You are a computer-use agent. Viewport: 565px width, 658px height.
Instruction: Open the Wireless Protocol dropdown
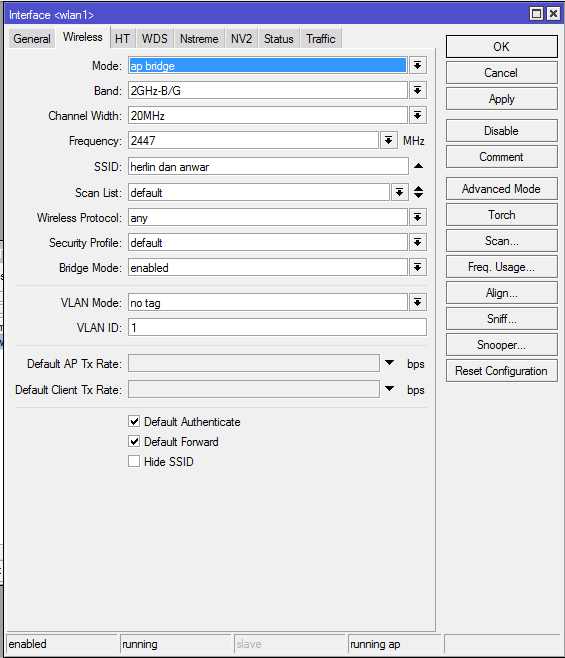point(418,217)
